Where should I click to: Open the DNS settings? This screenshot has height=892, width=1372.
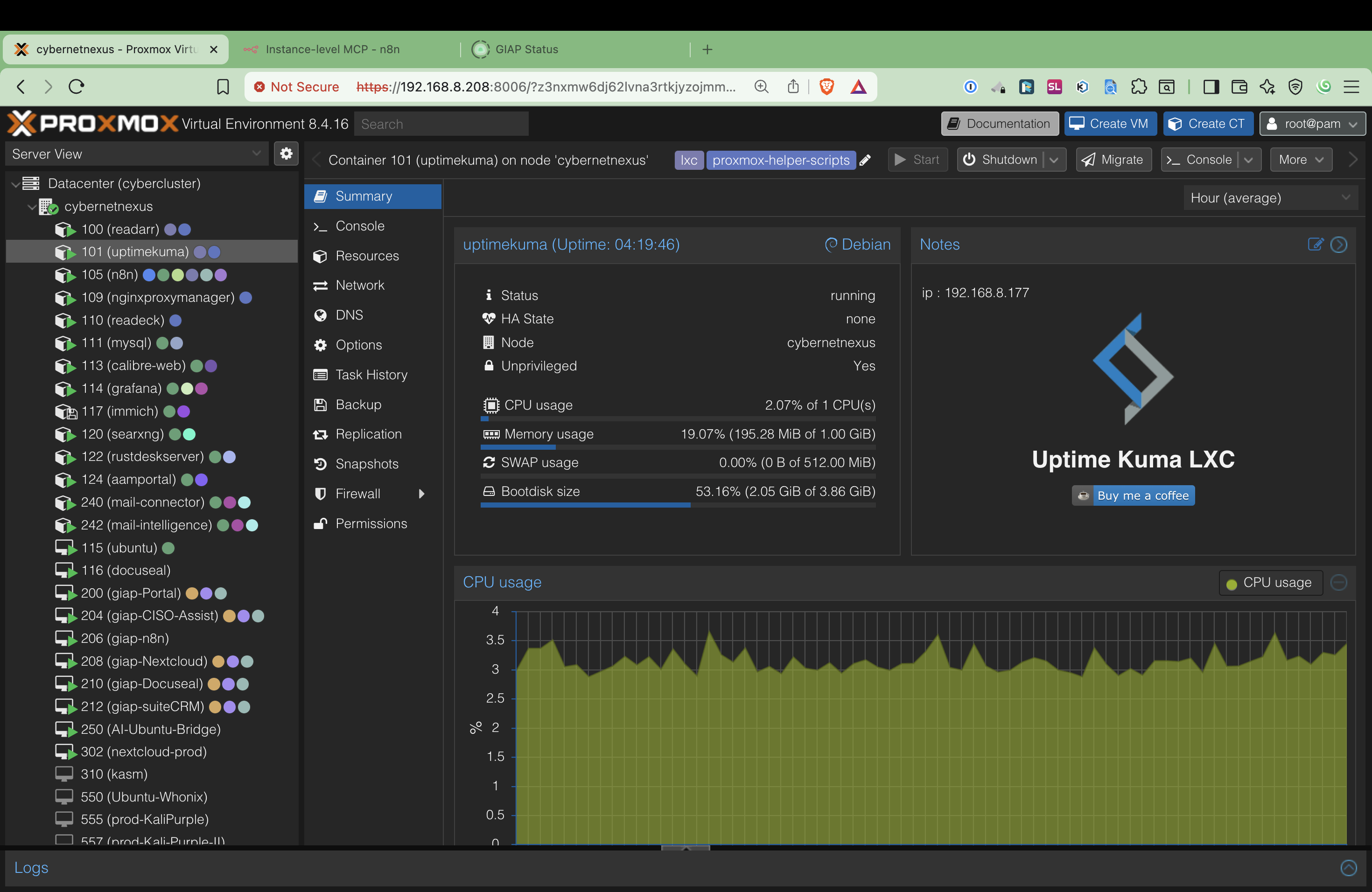(x=348, y=314)
